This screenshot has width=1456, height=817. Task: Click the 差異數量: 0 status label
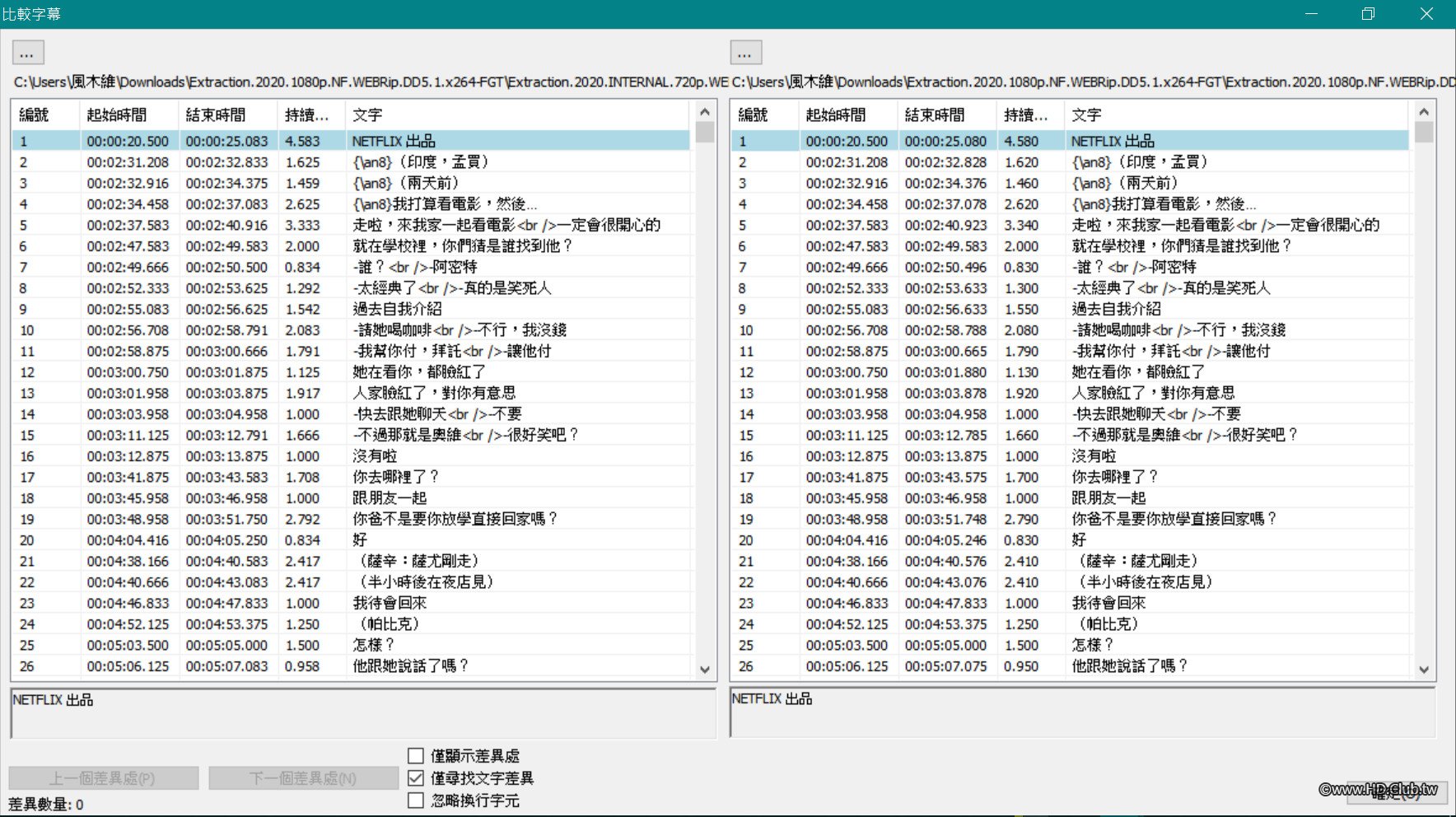pos(46,804)
